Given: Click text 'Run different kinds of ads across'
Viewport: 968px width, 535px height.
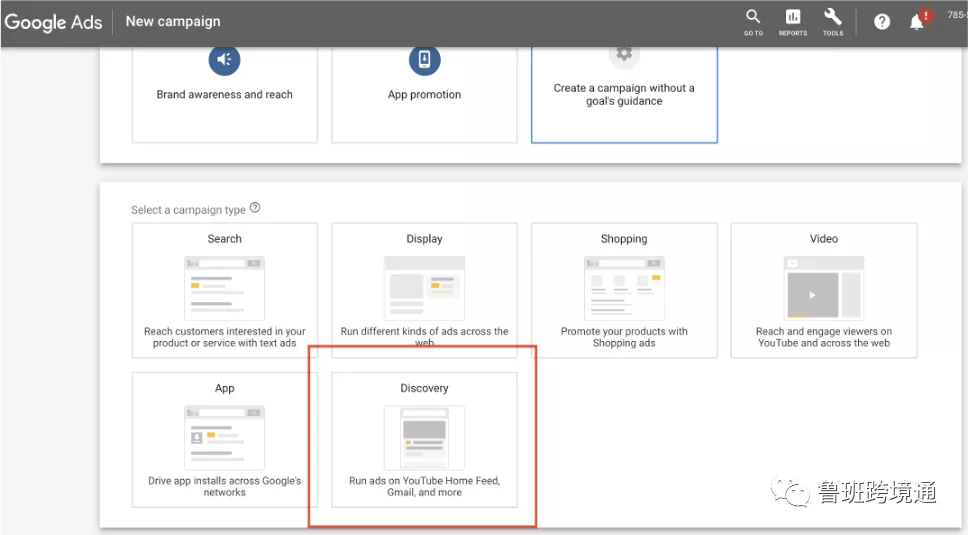Looking at the screenshot, I should (425, 331).
